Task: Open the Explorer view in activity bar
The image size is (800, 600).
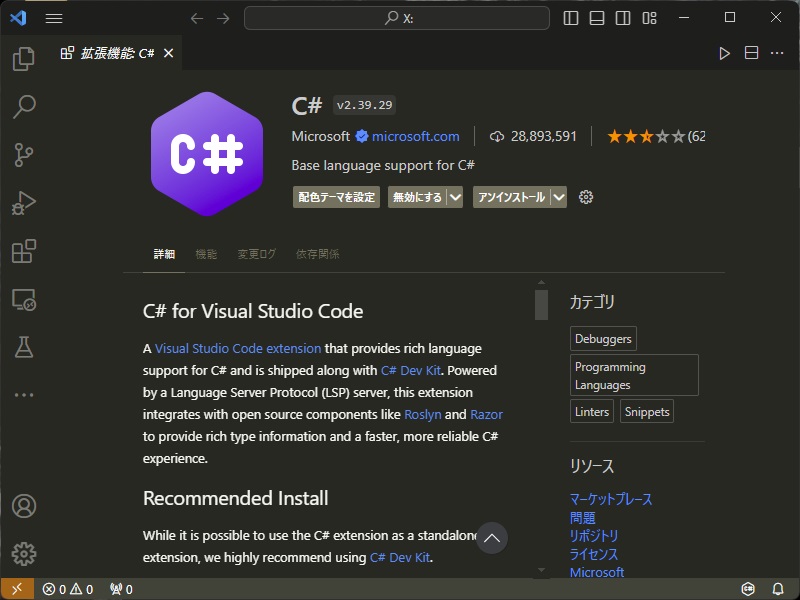Action: pyautogui.click(x=23, y=60)
